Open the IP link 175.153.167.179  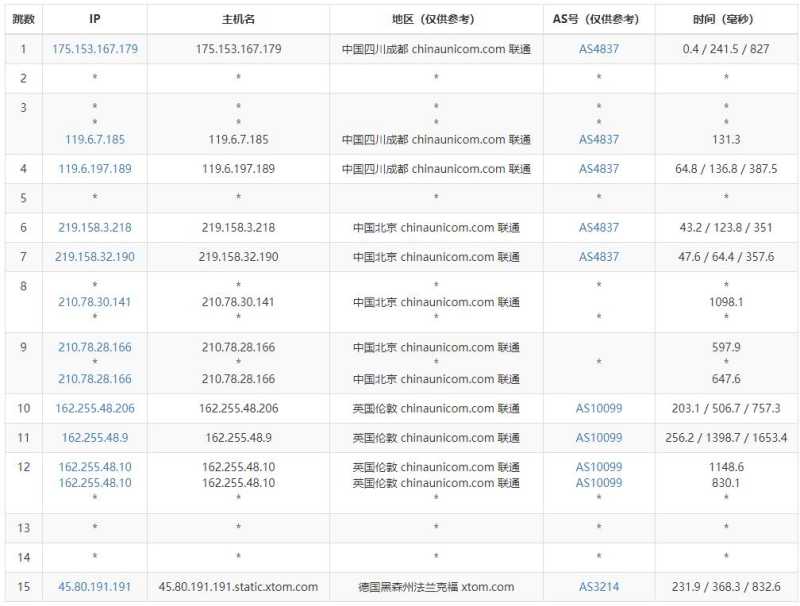(x=94, y=47)
